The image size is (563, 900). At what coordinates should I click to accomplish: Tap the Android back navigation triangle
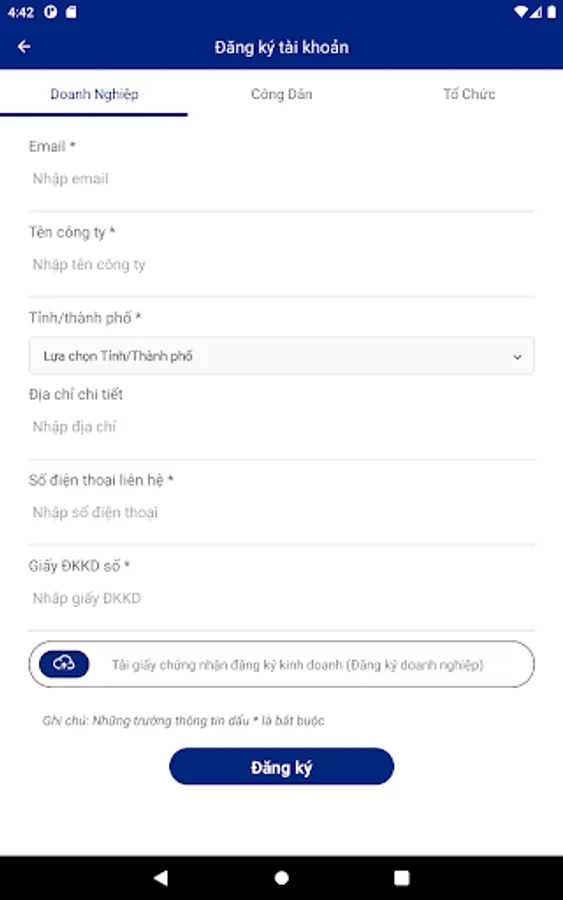[x=161, y=877]
